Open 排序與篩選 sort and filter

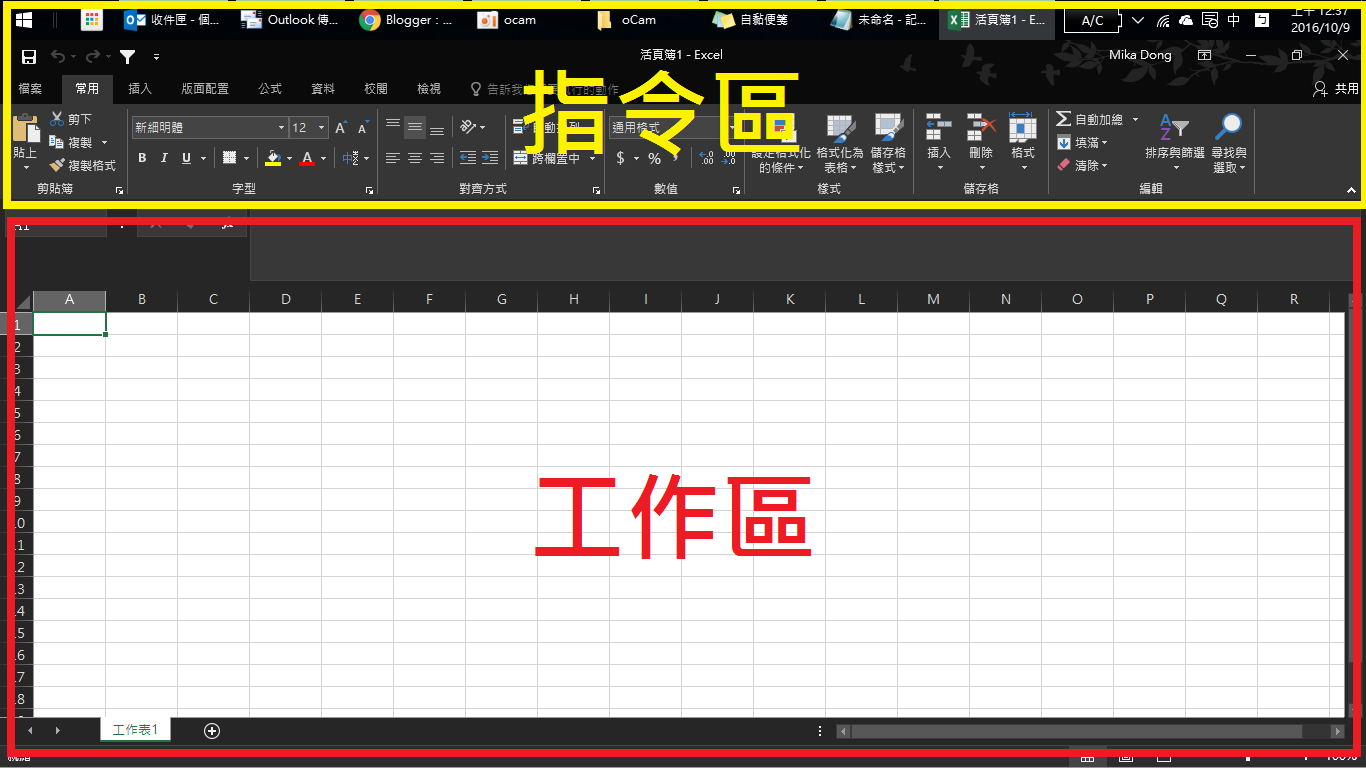tap(1175, 142)
